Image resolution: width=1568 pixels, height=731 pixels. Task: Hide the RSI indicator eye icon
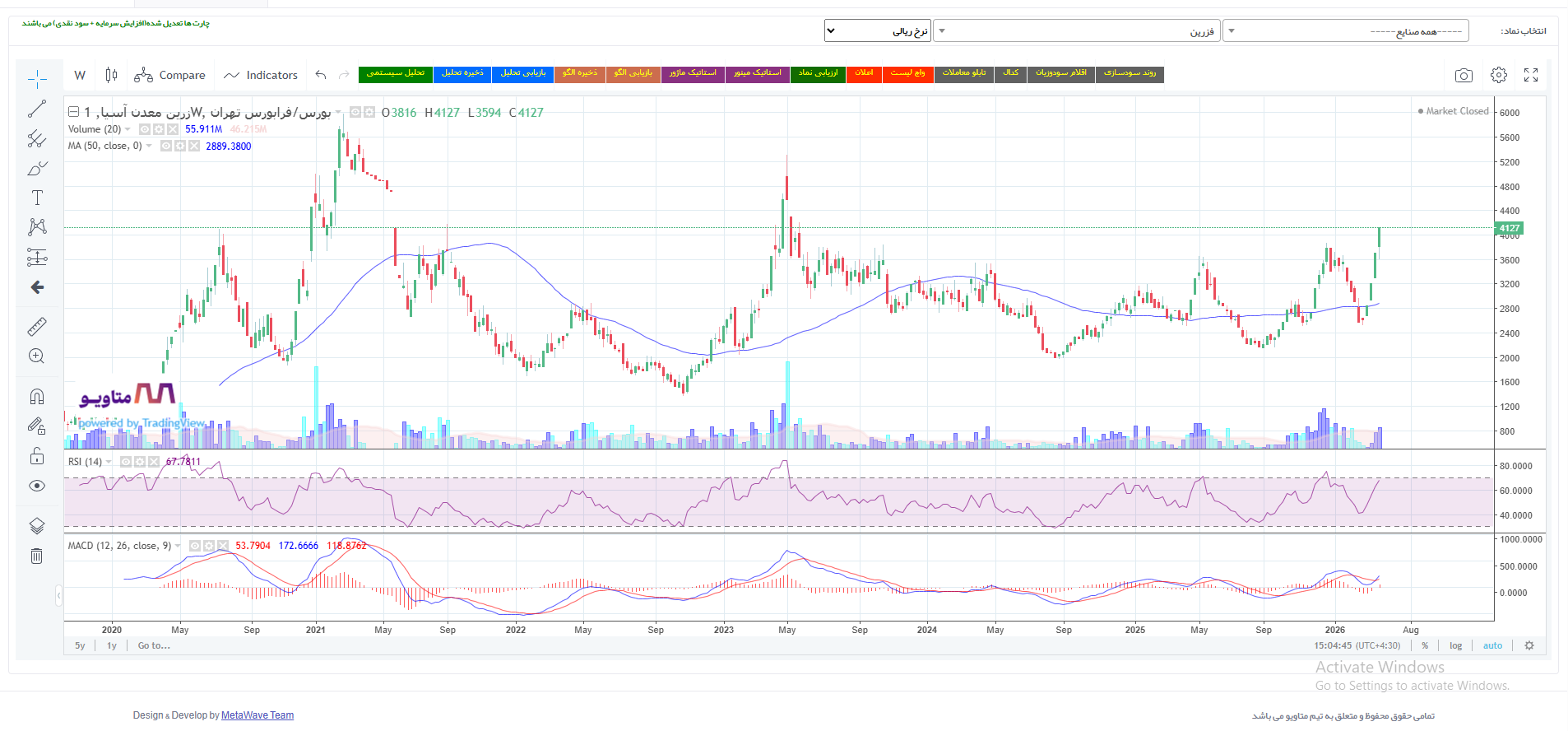(x=126, y=462)
